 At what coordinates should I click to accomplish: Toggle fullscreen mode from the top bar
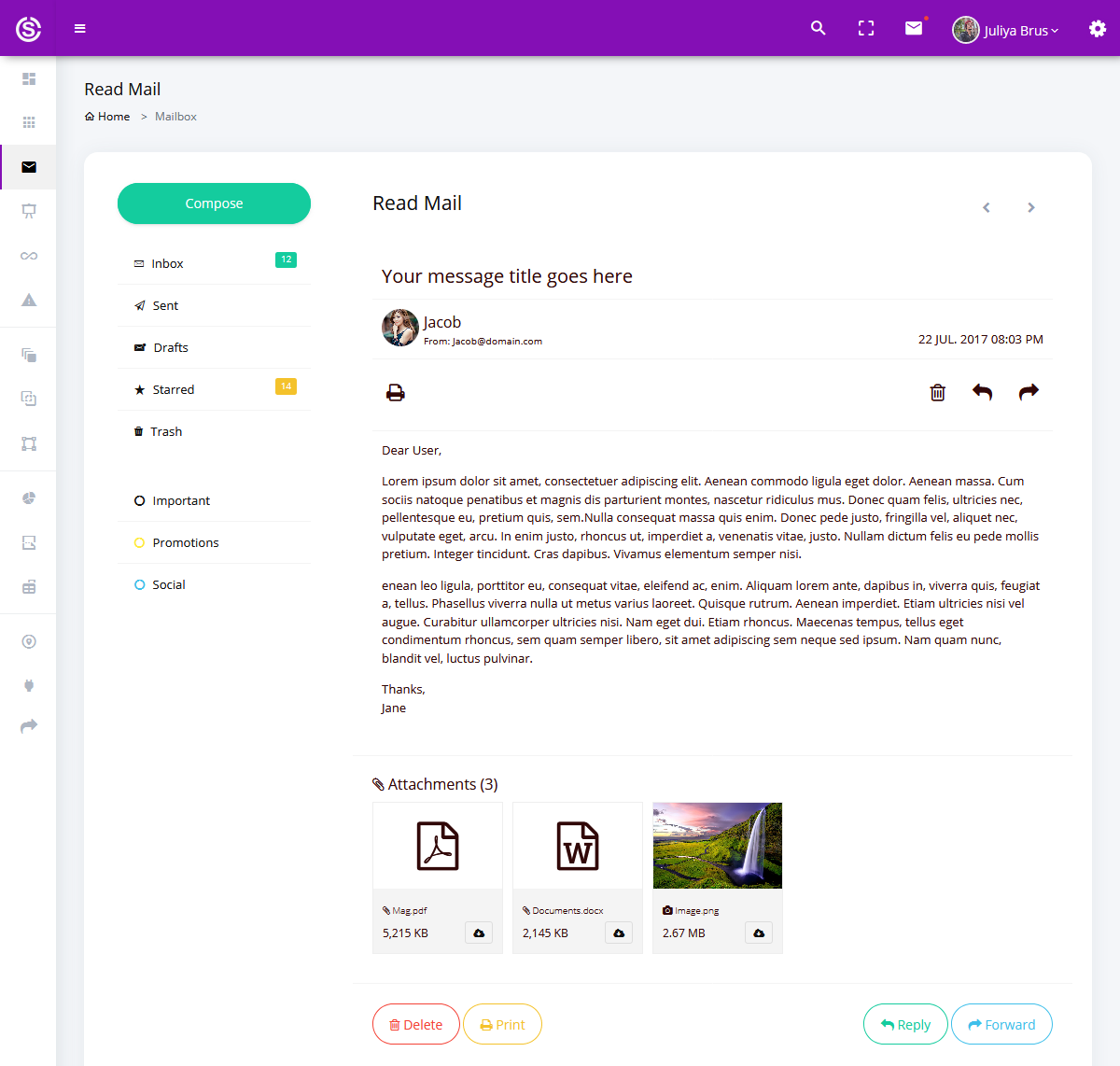(865, 28)
